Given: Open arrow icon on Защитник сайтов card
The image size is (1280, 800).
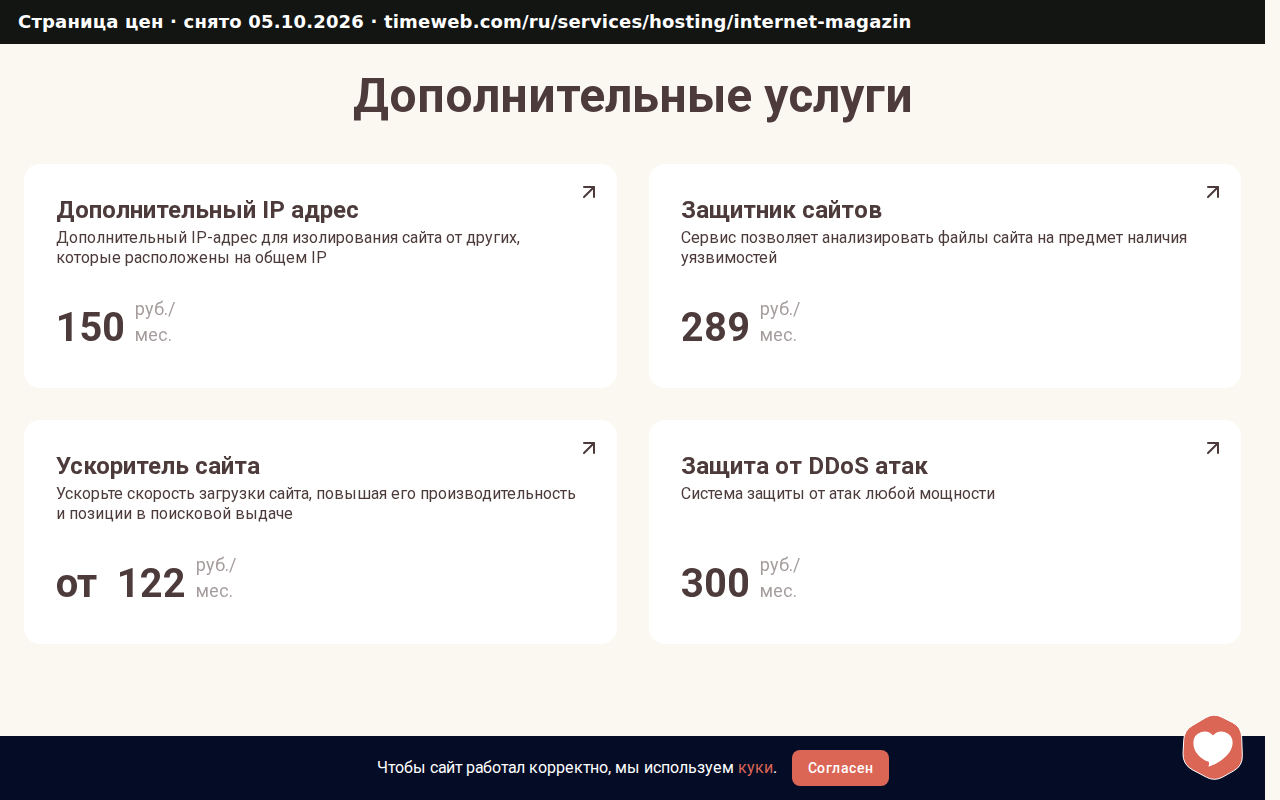Looking at the screenshot, I should click(1213, 192).
